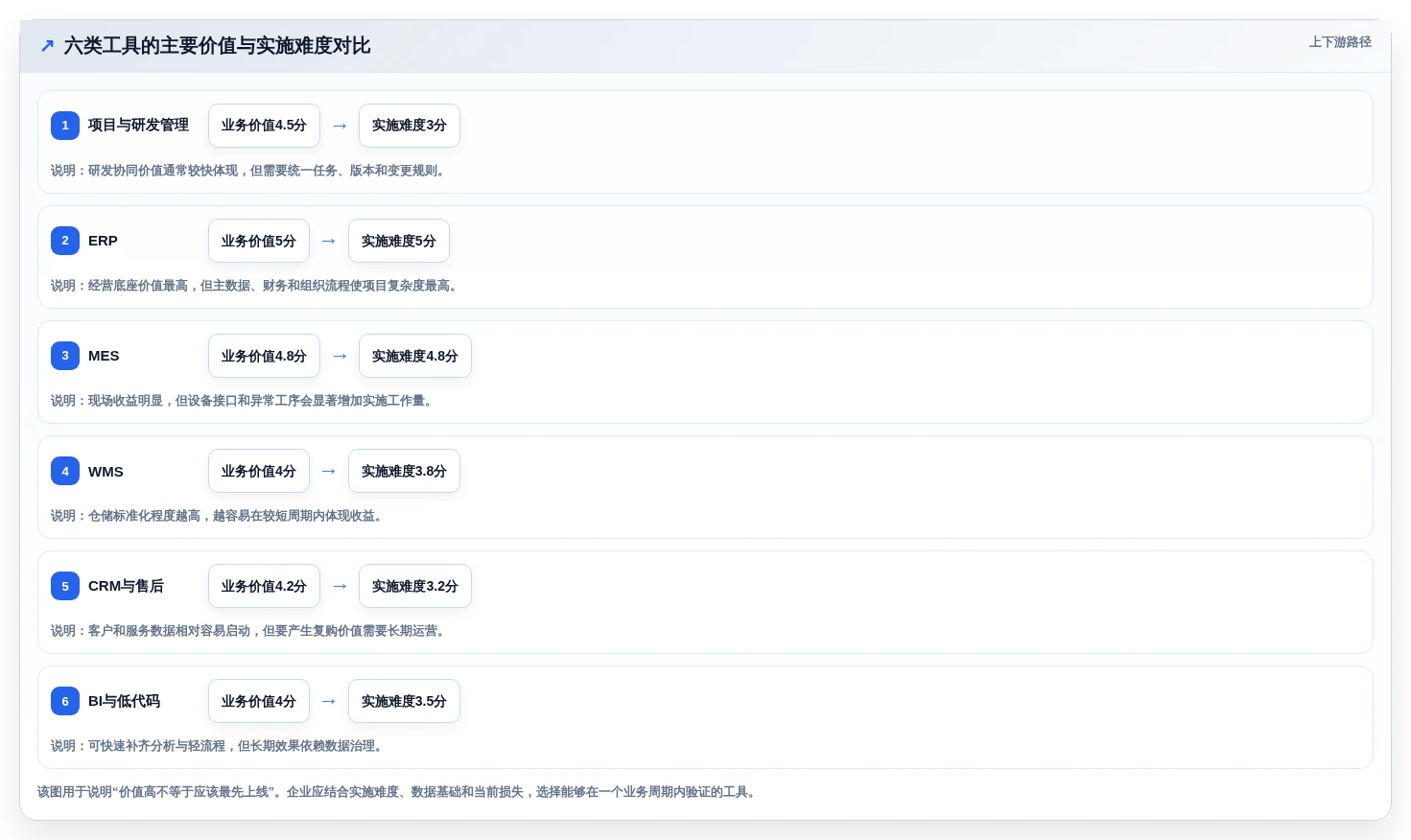Click the MES row label
Image resolution: width=1411 pixels, height=840 pixels.
click(104, 356)
